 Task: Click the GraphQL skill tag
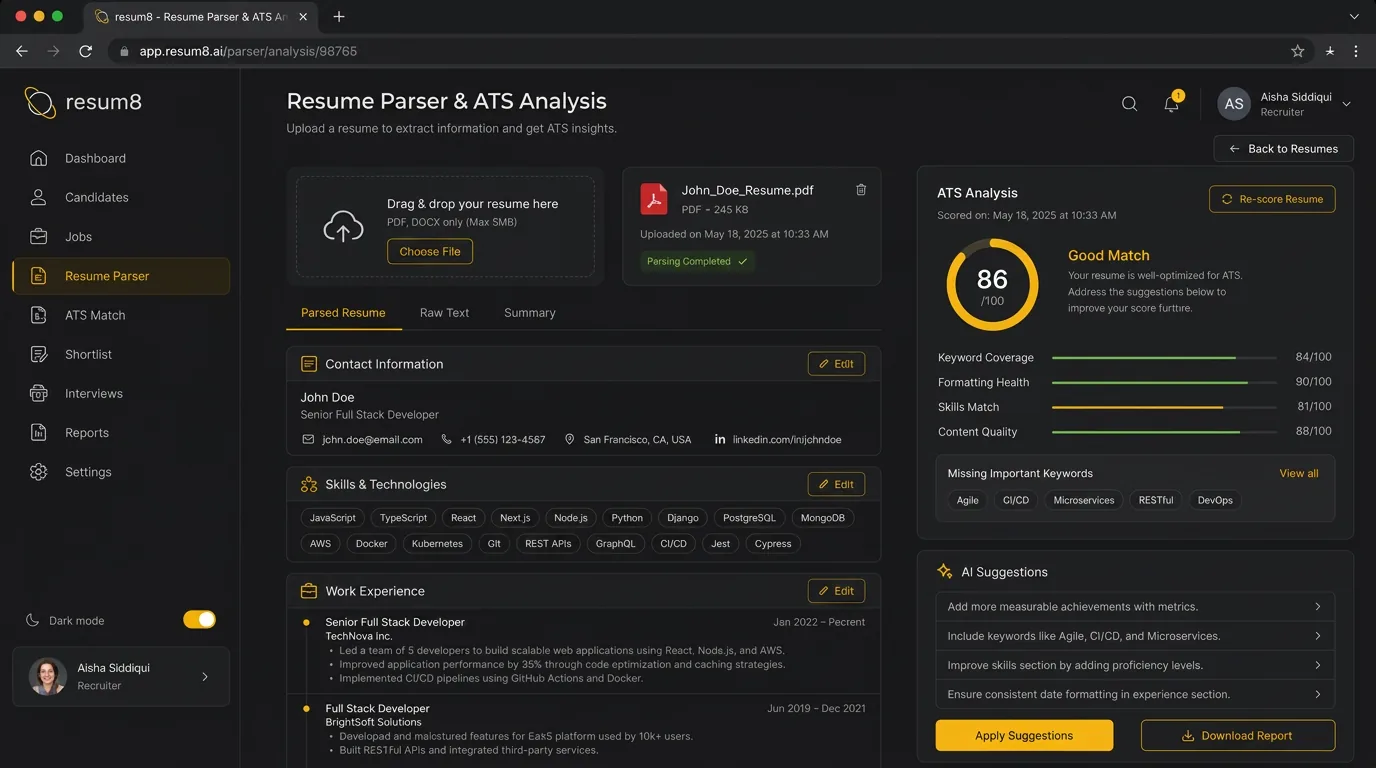[x=615, y=544]
